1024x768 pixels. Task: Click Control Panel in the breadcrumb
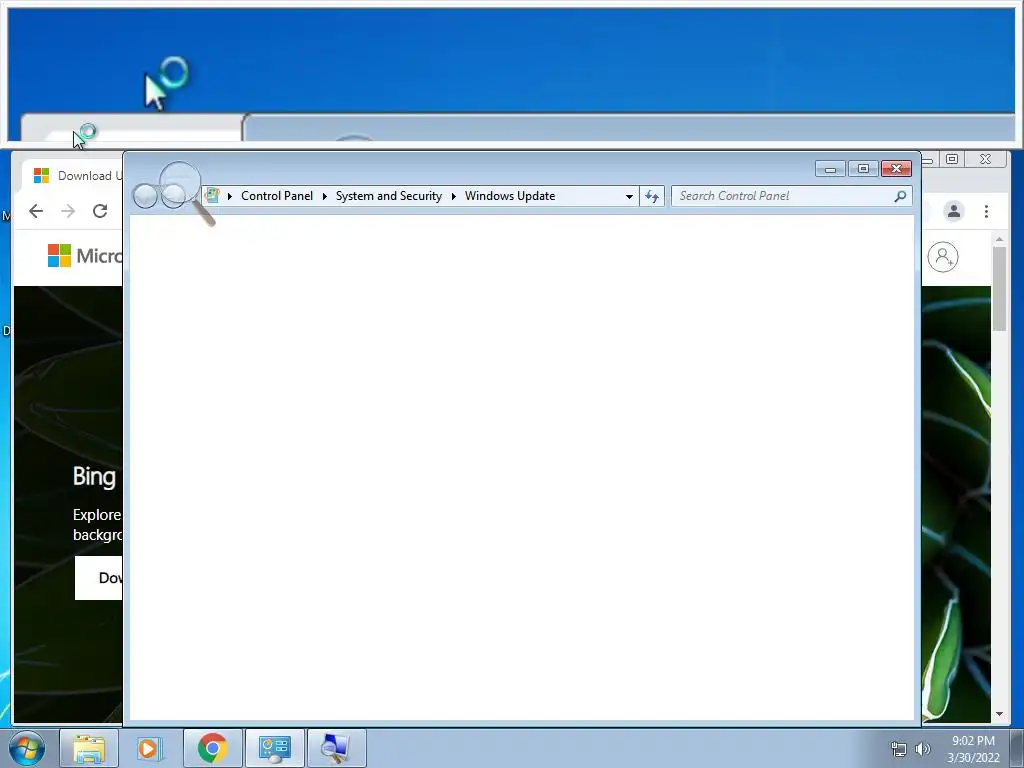pyautogui.click(x=277, y=196)
